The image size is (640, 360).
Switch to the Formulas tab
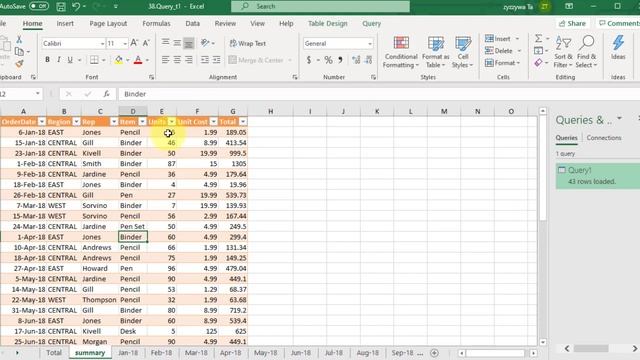[x=156, y=24]
